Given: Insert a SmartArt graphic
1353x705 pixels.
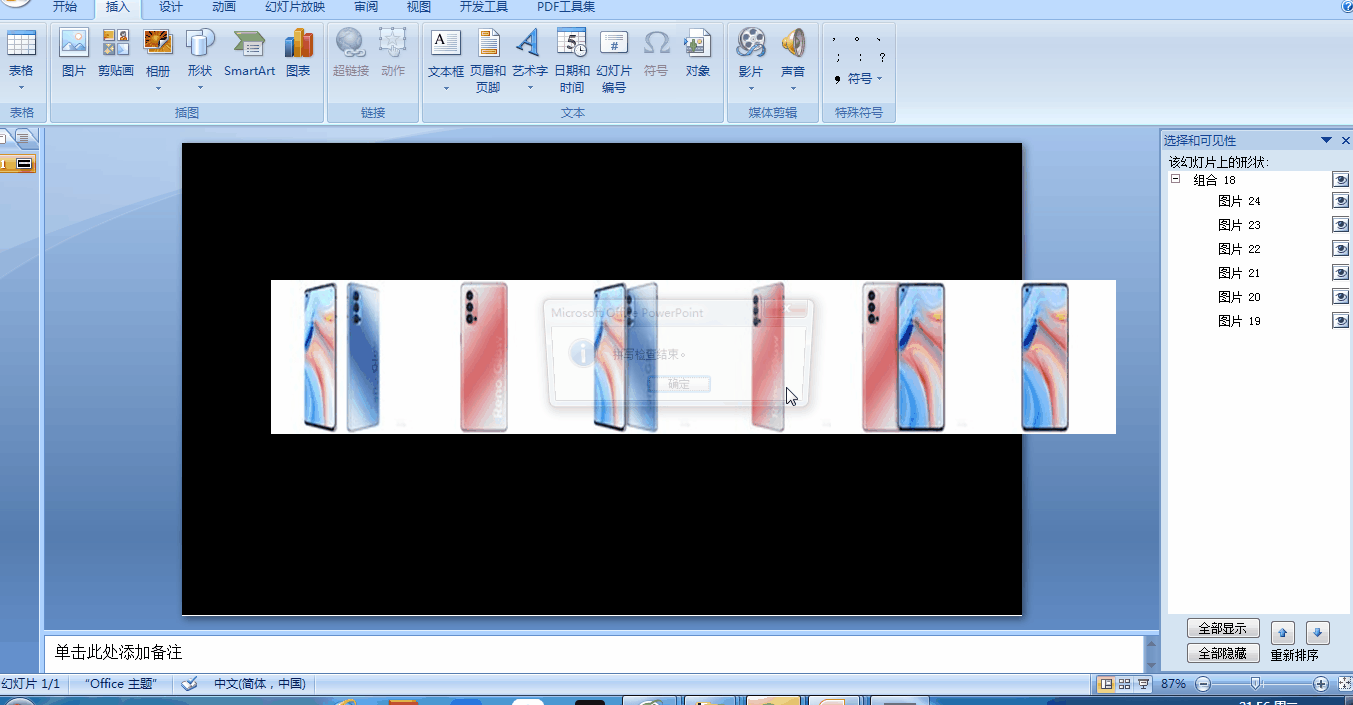Looking at the screenshot, I should click(x=249, y=53).
